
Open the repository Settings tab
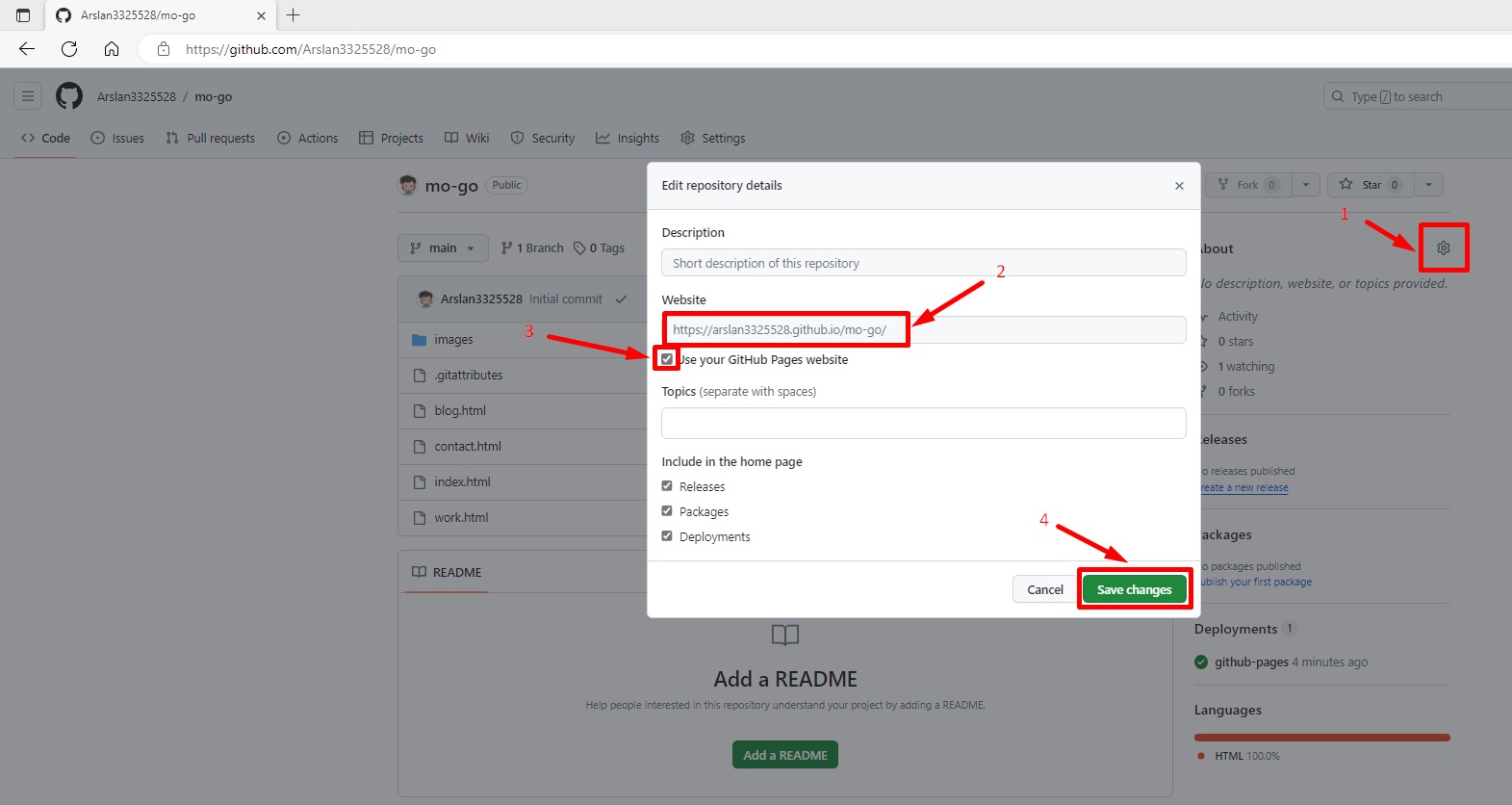tap(713, 139)
